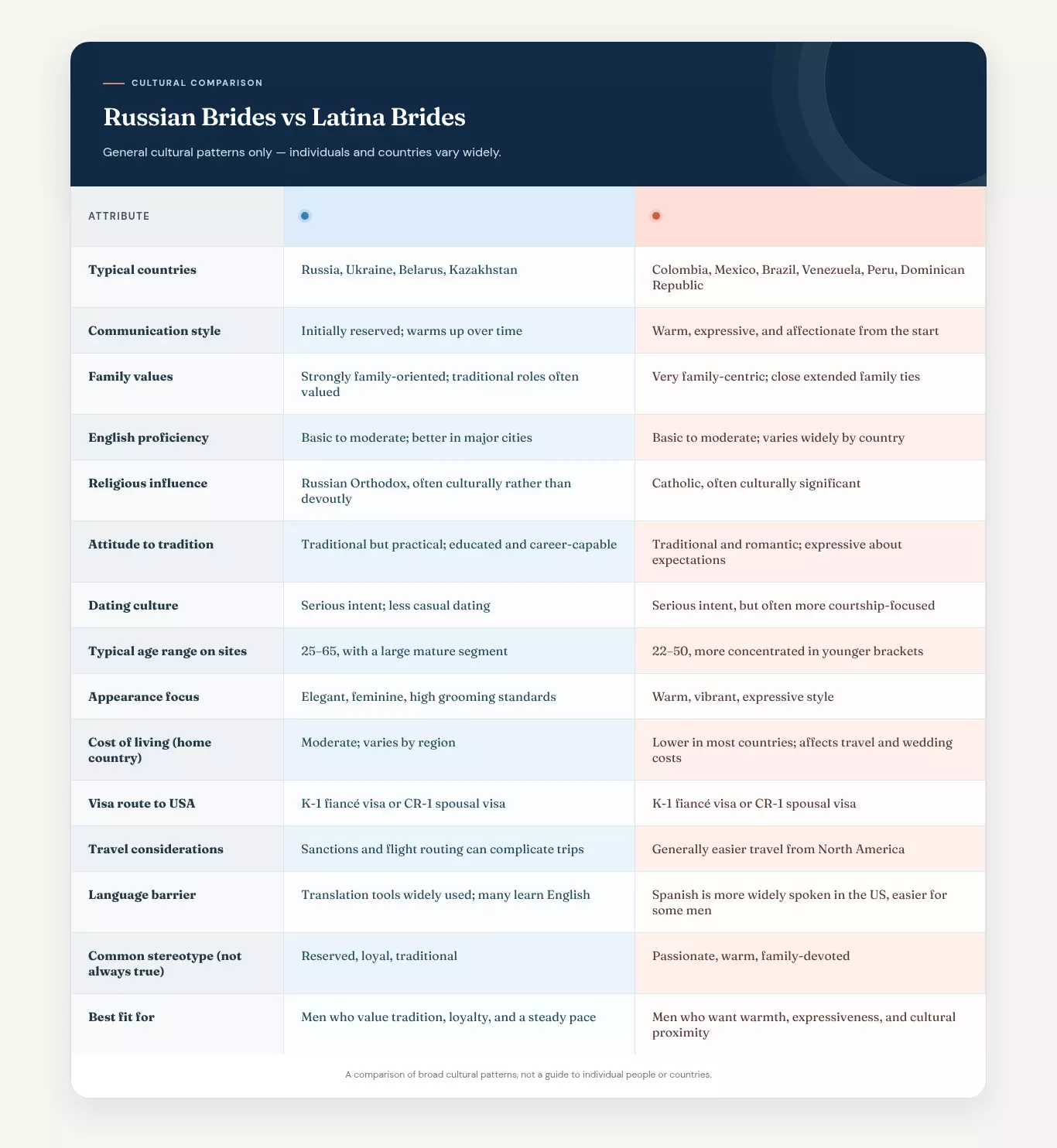The width and height of the screenshot is (1057, 1148).
Task: Select the Religious influence row label
Action: 148,483
